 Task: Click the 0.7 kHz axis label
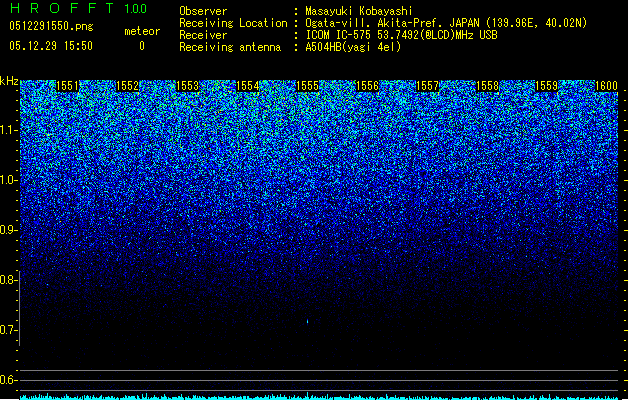pos(9,330)
